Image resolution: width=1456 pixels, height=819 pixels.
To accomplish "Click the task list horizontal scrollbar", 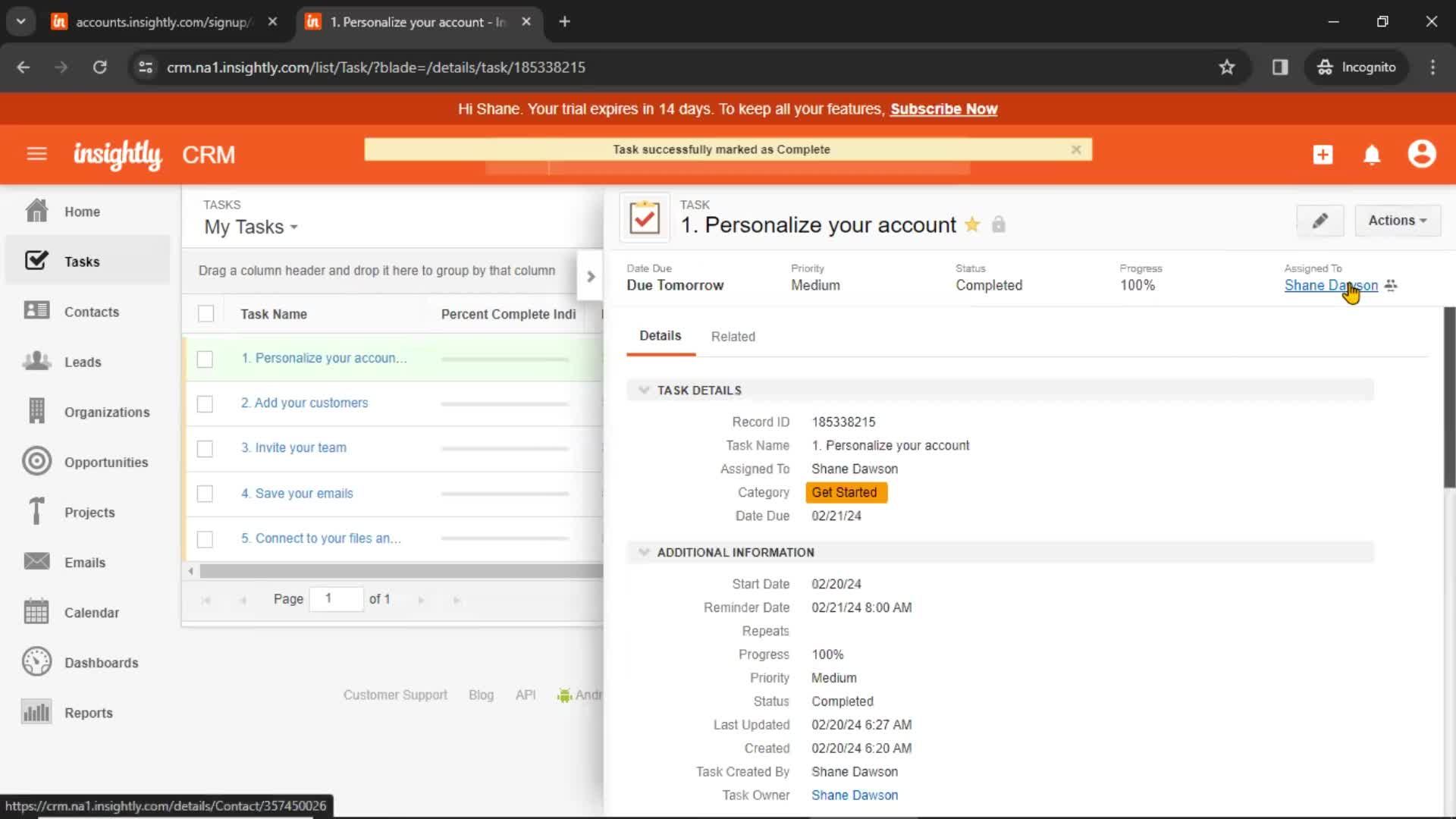I will click(400, 571).
